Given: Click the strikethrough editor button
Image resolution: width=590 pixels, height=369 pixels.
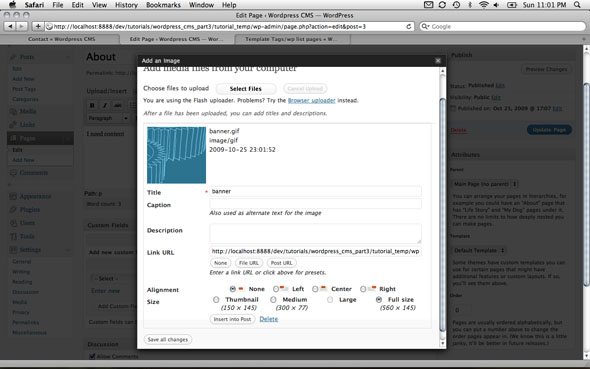Looking at the screenshot, I should pos(118,105).
